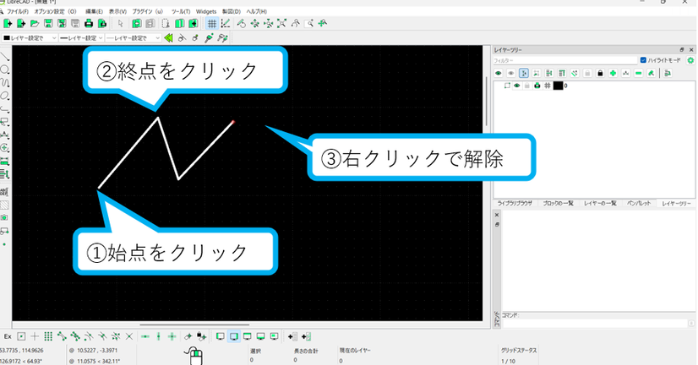The width and height of the screenshot is (698, 365).
Task: Remove layer with green minus icon
Action: click(x=639, y=73)
